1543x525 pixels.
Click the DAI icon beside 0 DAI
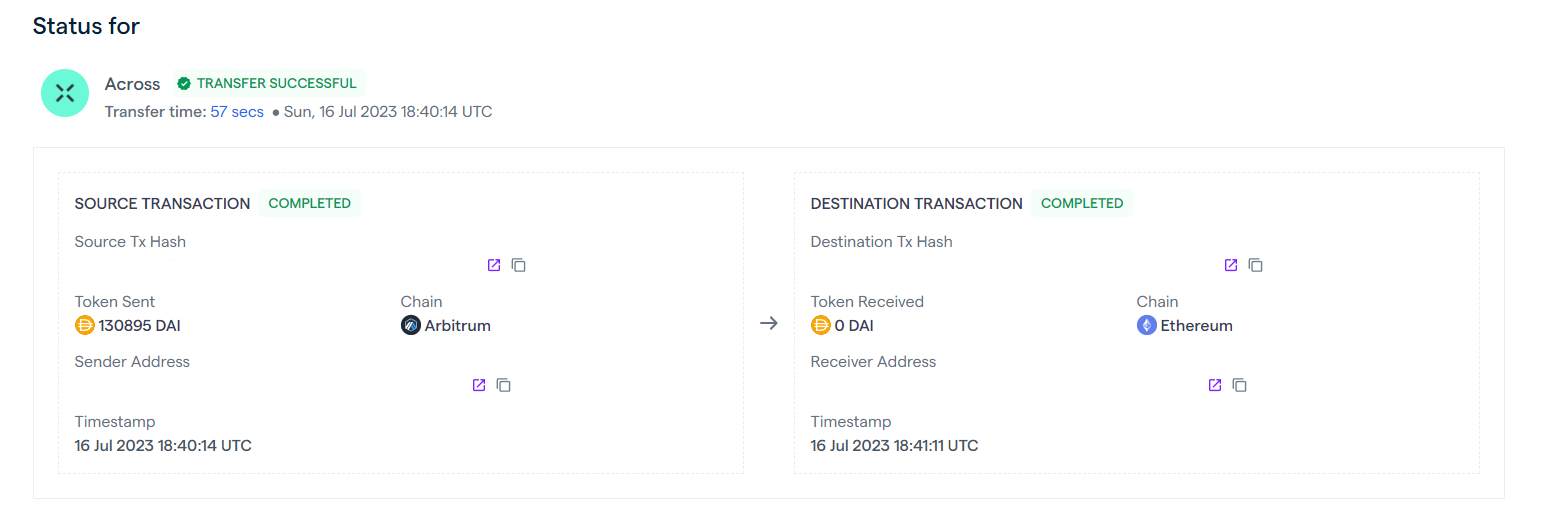click(x=821, y=325)
